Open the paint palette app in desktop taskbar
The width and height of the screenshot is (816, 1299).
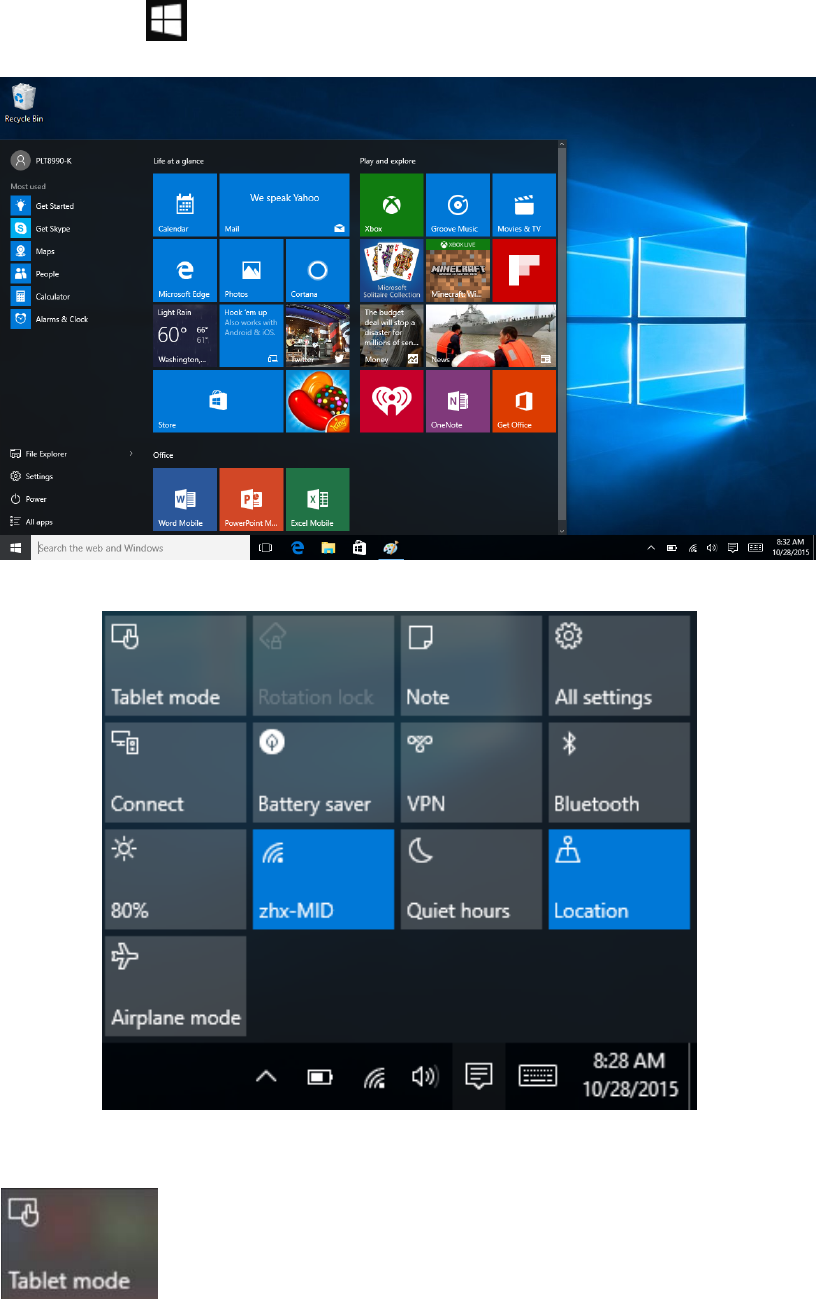coord(390,548)
